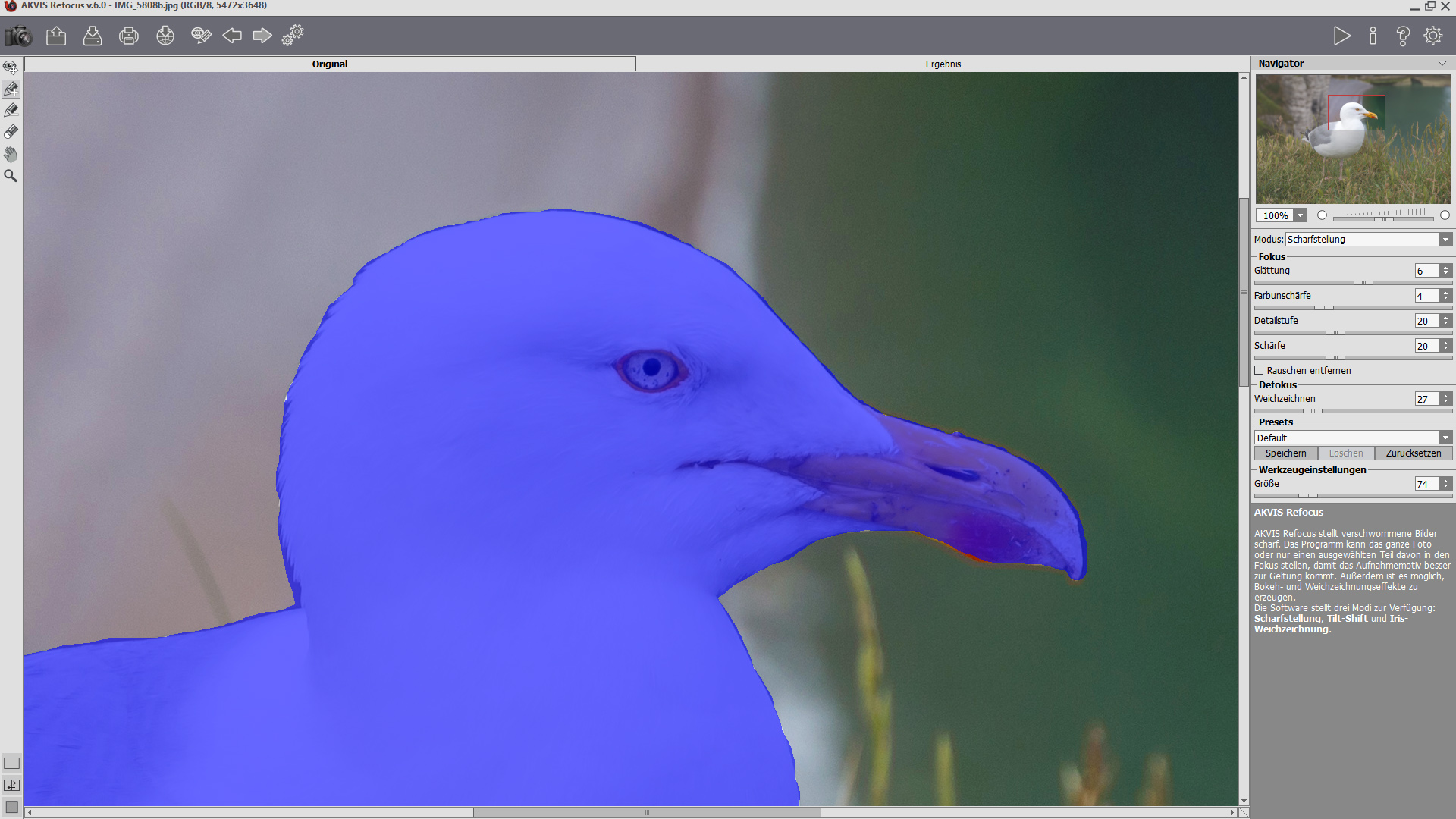Viewport: 1456px width, 819px height.
Task: Toggle guiding lines visibility eye-pencil icon
Action: point(201,36)
